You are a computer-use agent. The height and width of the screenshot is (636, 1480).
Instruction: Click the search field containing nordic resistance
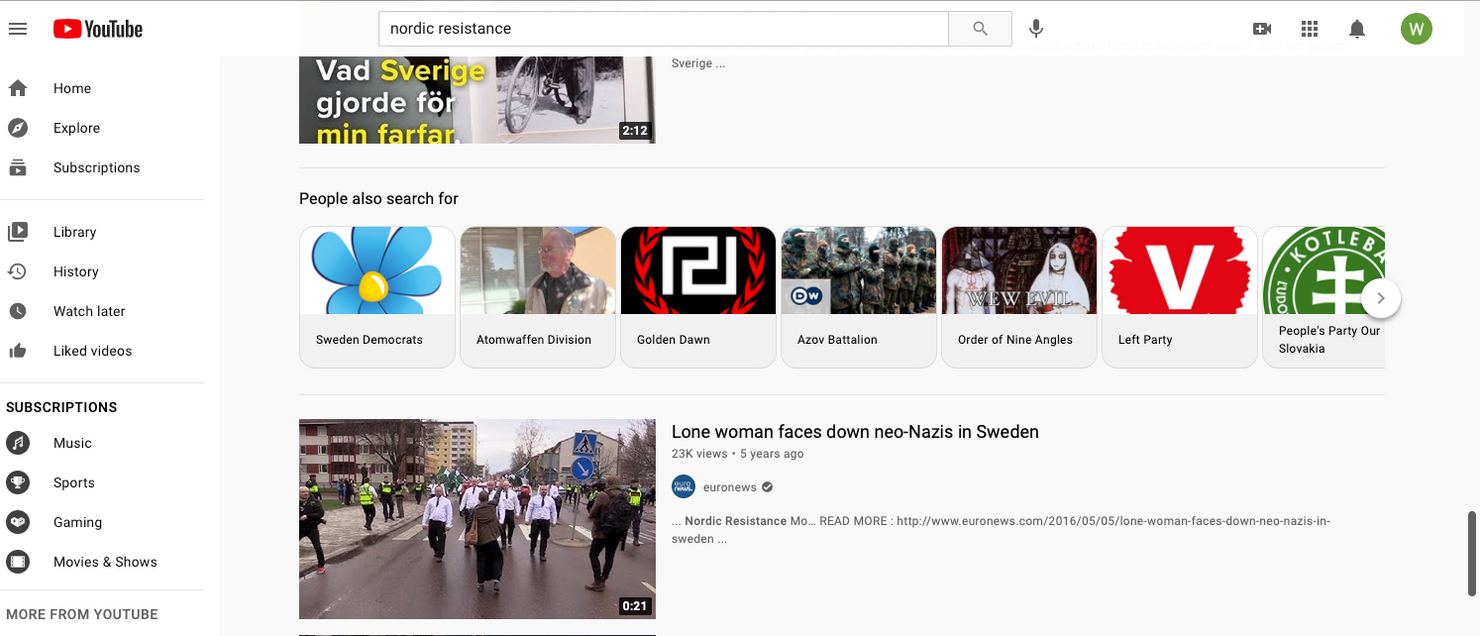point(663,28)
